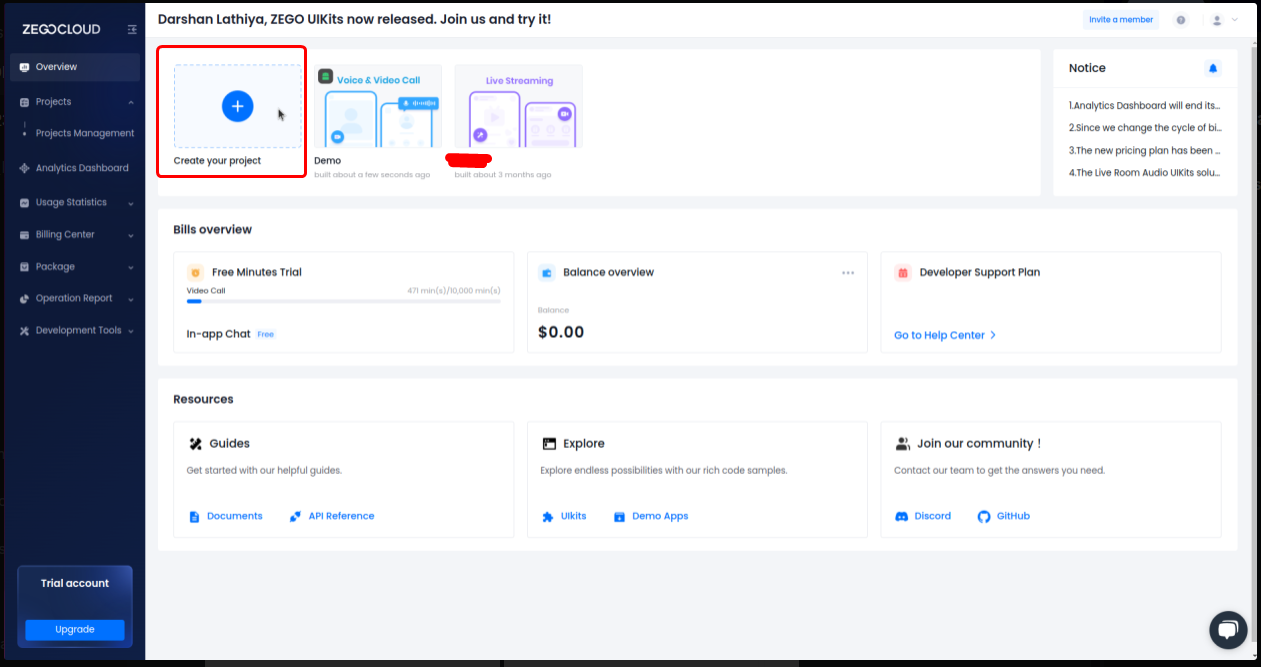Open the user avatar account dropdown
1261x667 pixels.
[1224, 20]
